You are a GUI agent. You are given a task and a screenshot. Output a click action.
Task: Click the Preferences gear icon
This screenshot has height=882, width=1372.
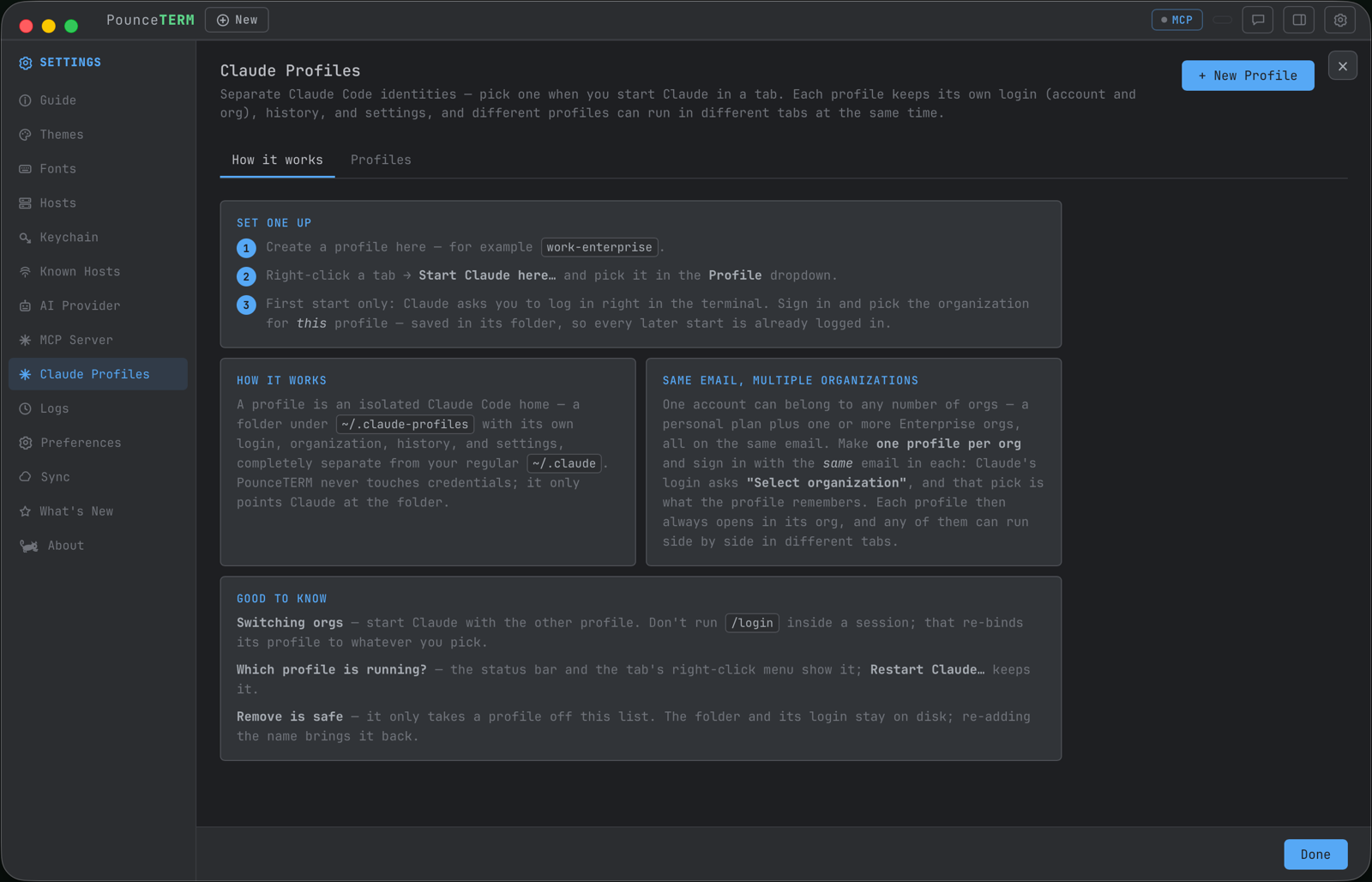25,444
